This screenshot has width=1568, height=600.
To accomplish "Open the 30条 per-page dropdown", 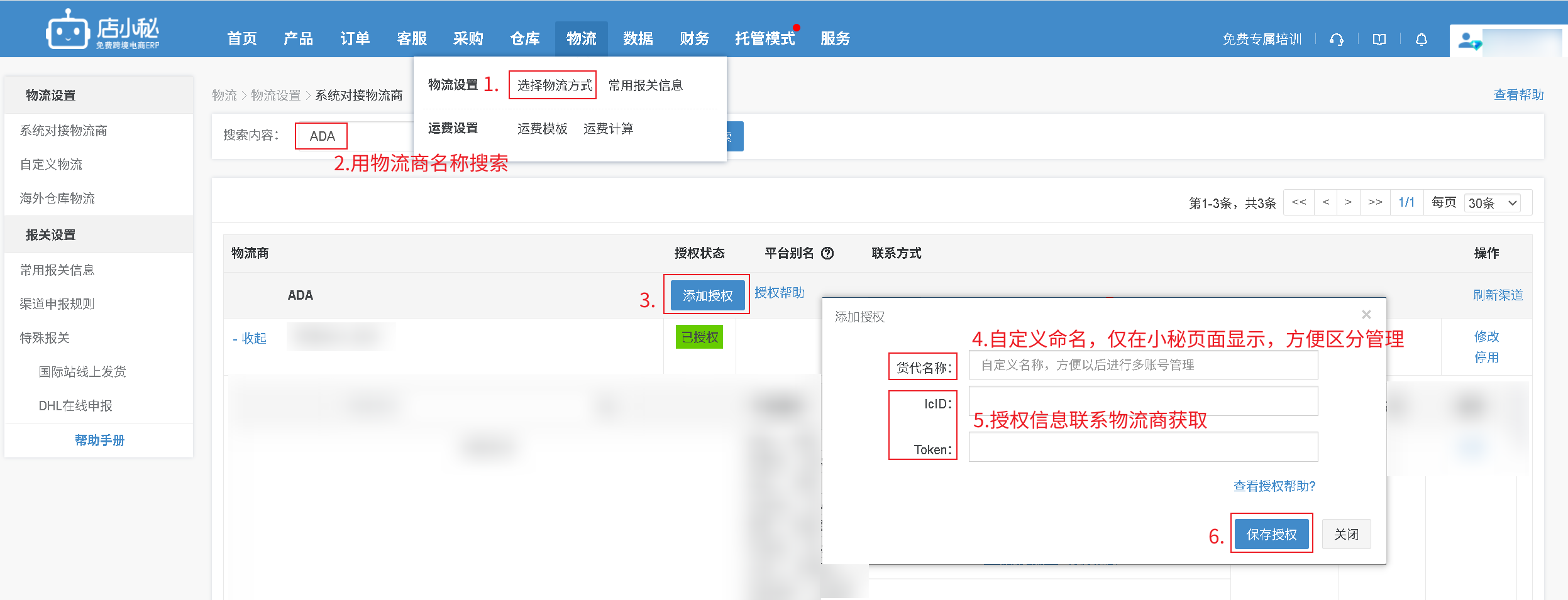I will click(x=1493, y=203).
